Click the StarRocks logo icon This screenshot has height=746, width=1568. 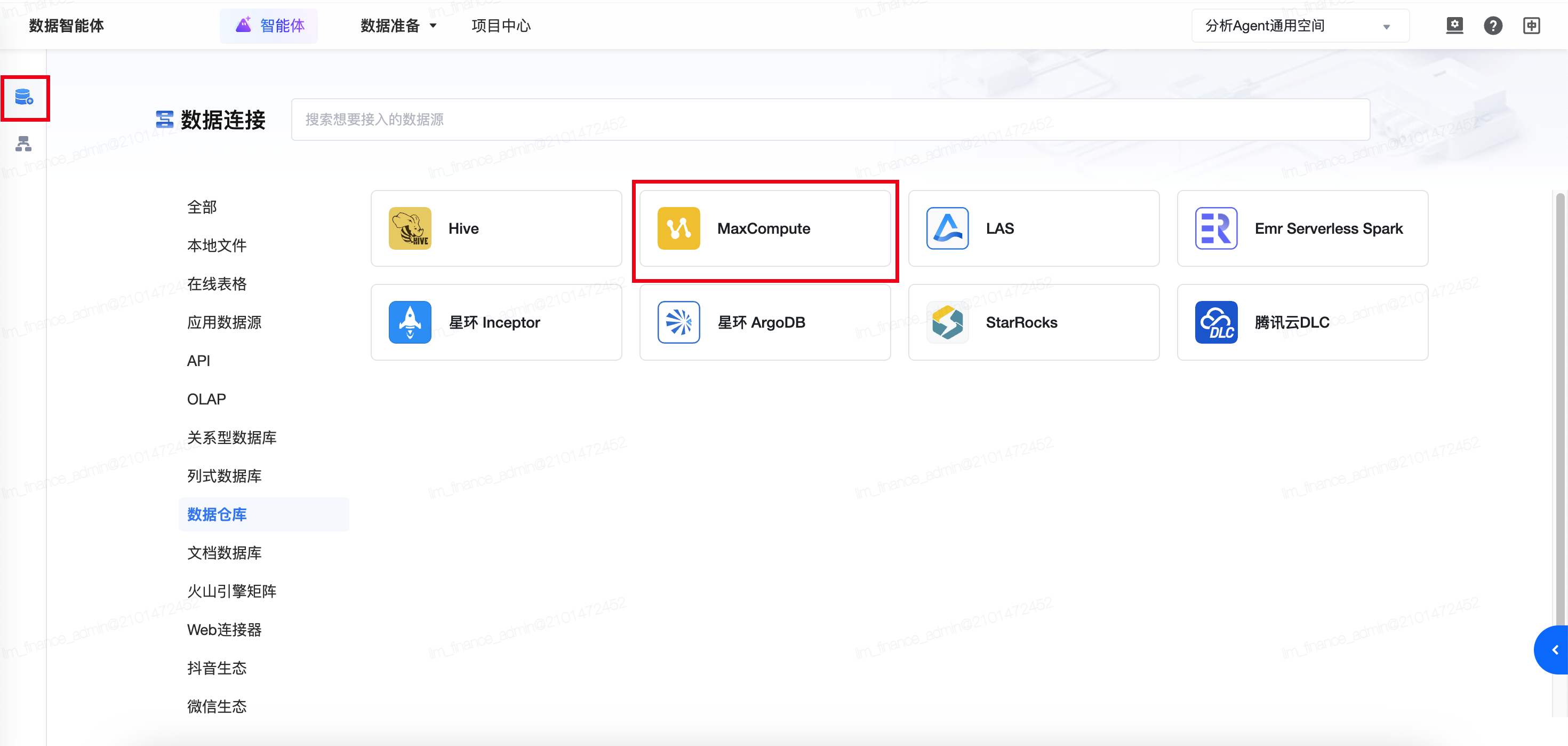[x=947, y=322]
